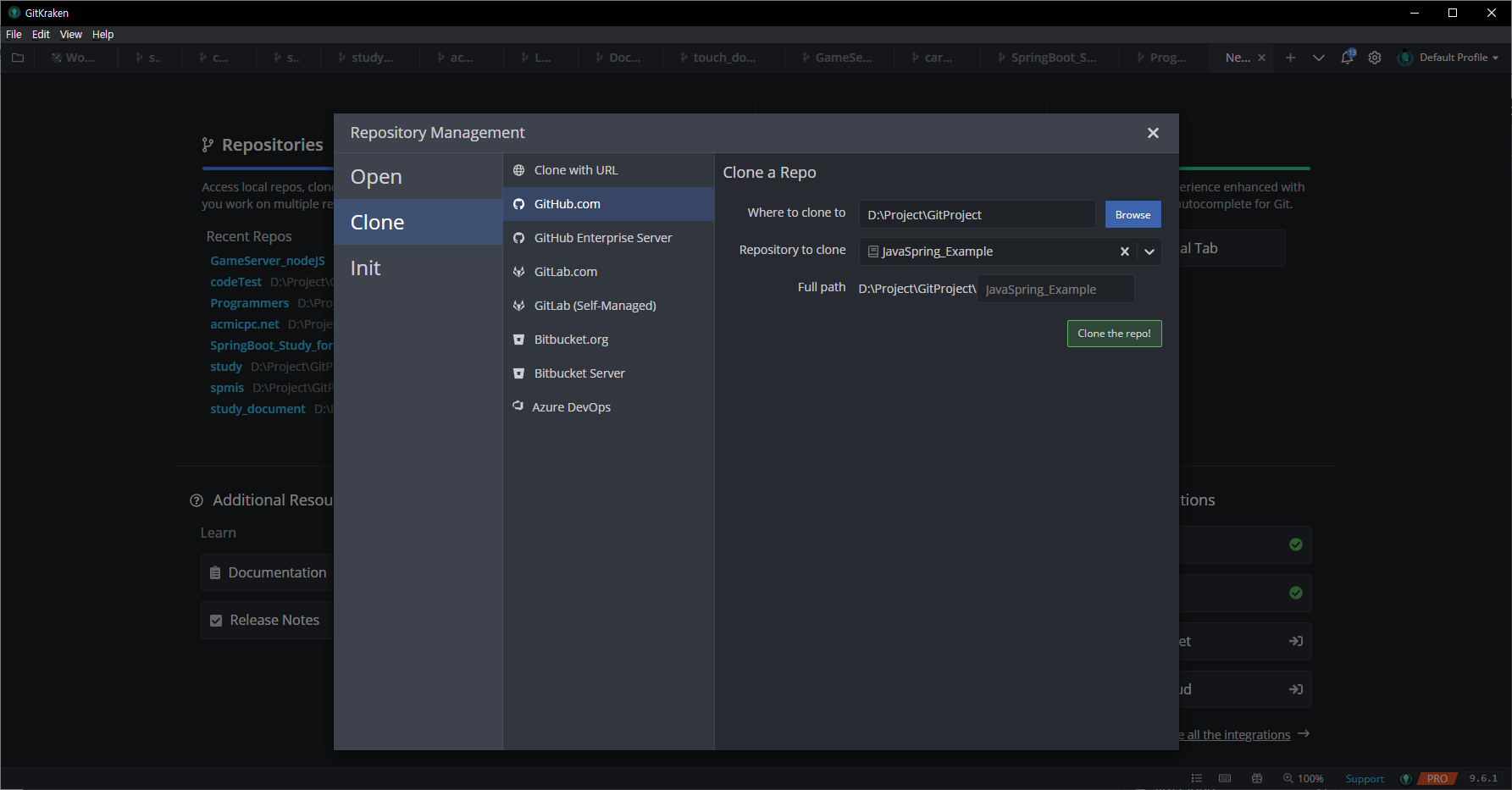Image resolution: width=1512 pixels, height=790 pixels.
Task: Open recent repo Programmers
Action: (x=250, y=303)
